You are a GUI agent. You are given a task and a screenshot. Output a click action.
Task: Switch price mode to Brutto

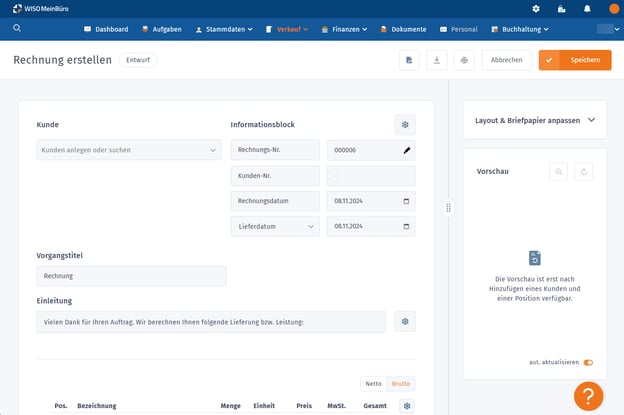400,383
